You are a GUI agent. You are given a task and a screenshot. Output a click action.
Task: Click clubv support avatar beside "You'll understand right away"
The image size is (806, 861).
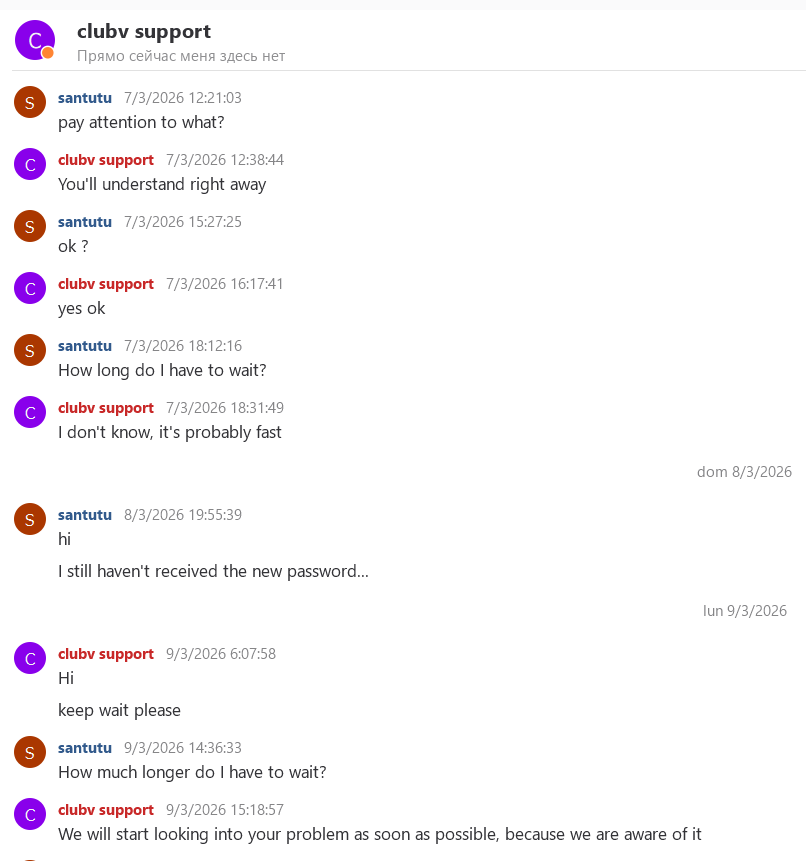coord(30,164)
